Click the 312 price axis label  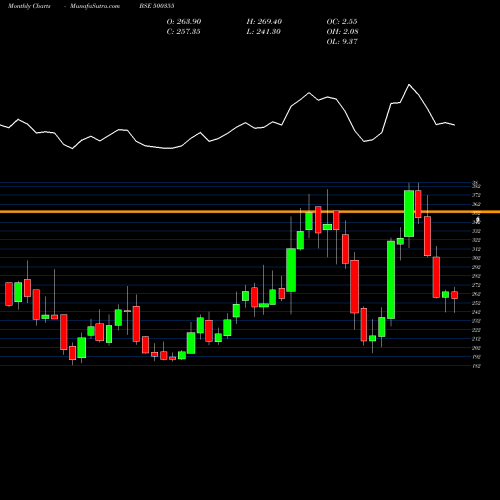pyautogui.click(x=476, y=249)
